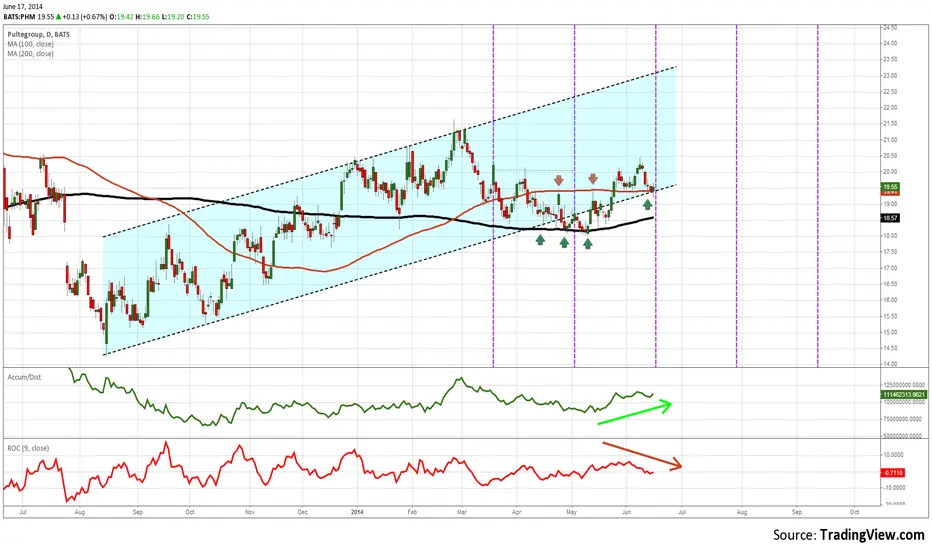Click the '+0.13 (+0.67%)' change value
This screenshot has height=550, width=932.
coord(85,17)
